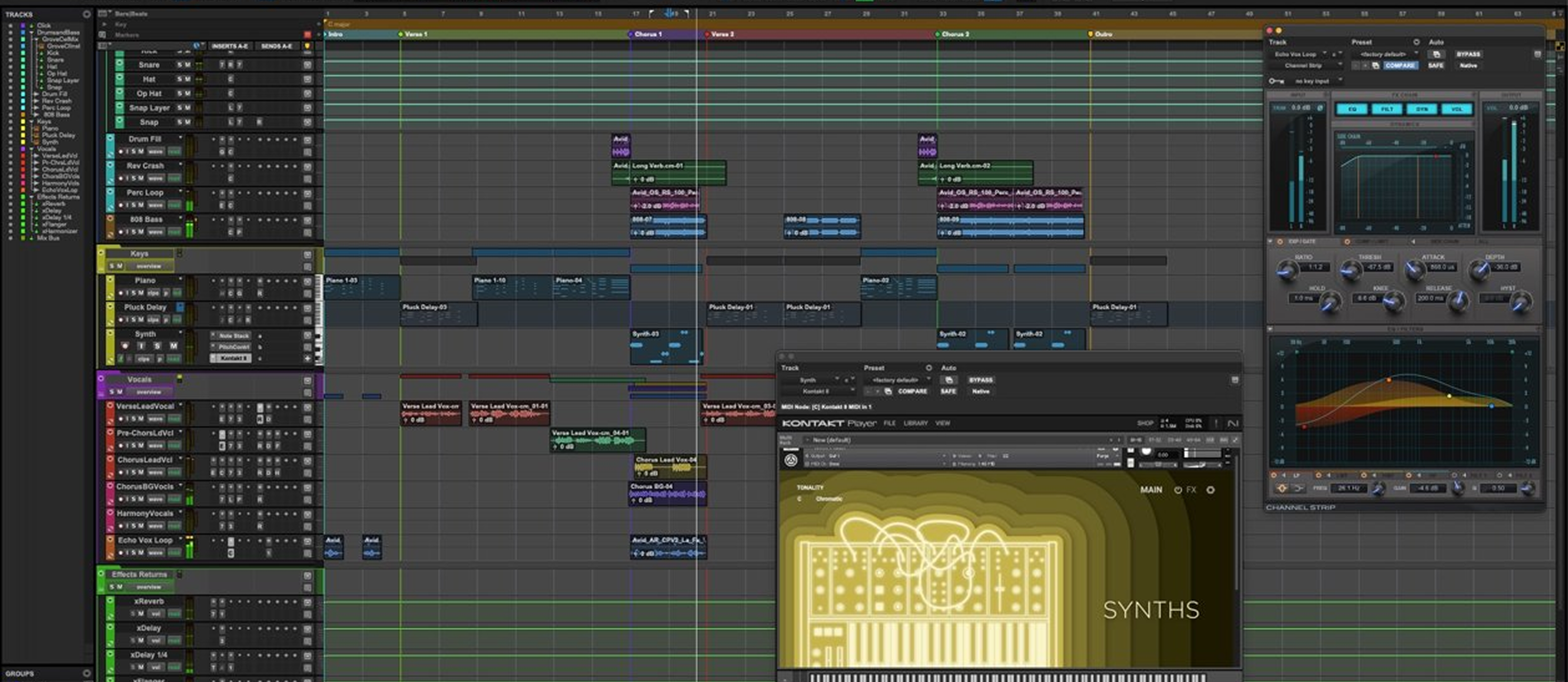Click the Groups list options circle icon
The height and width of the screenshot is (682, 1568).
tap(86, 673)
